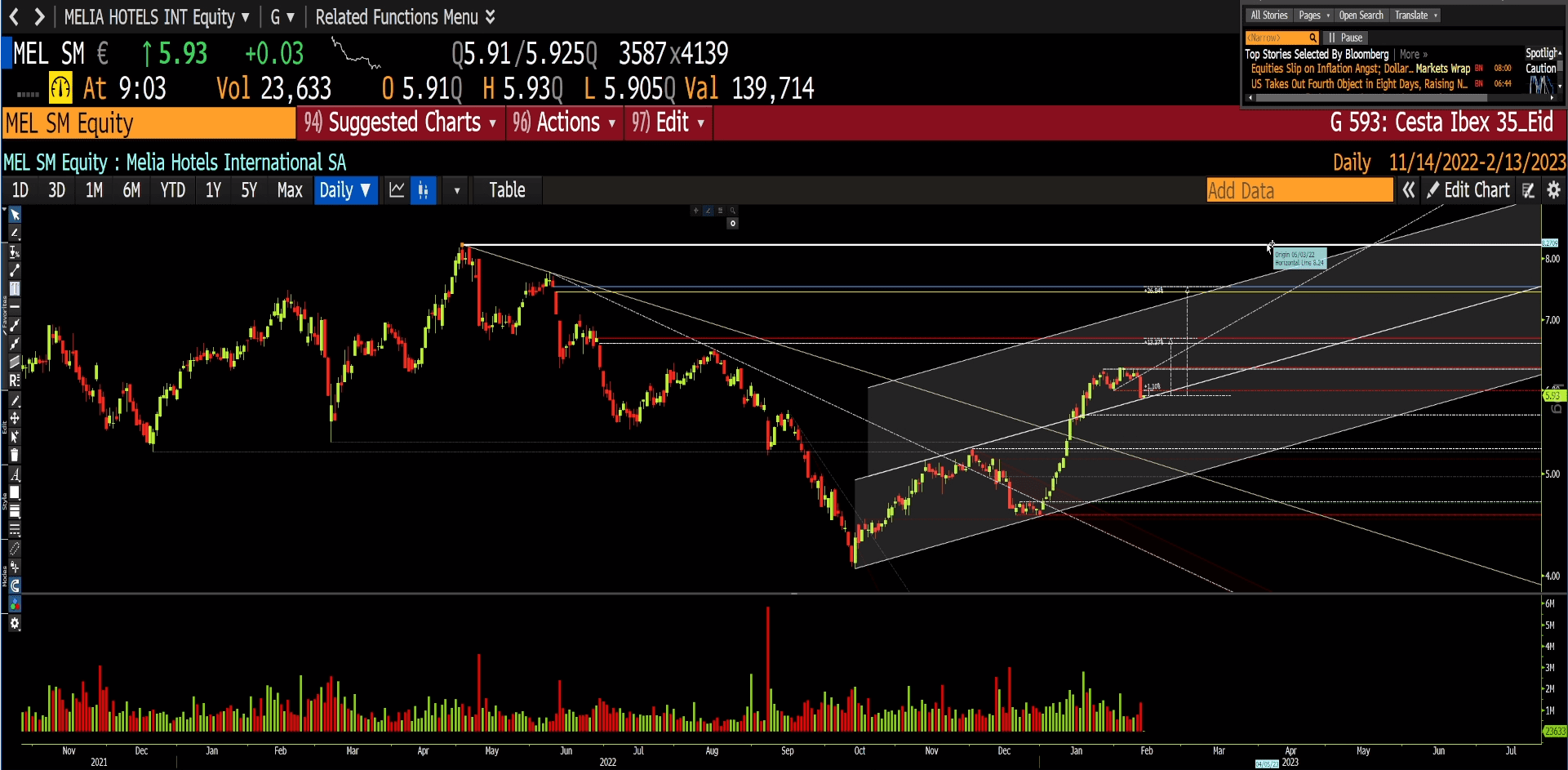Open the dashed line style tool

(15, 530)
